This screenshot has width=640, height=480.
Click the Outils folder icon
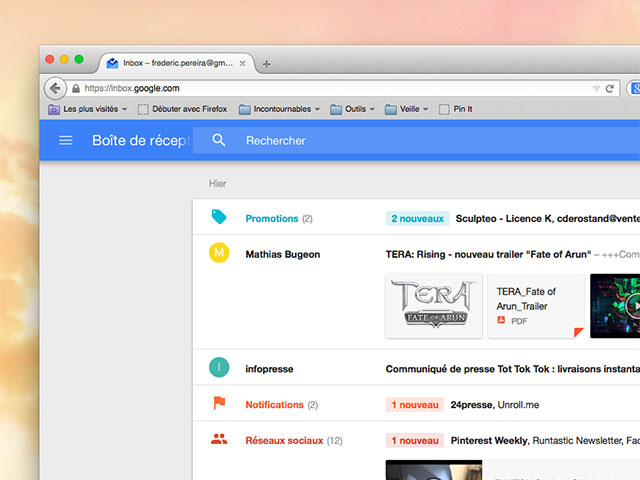point(336,109)
